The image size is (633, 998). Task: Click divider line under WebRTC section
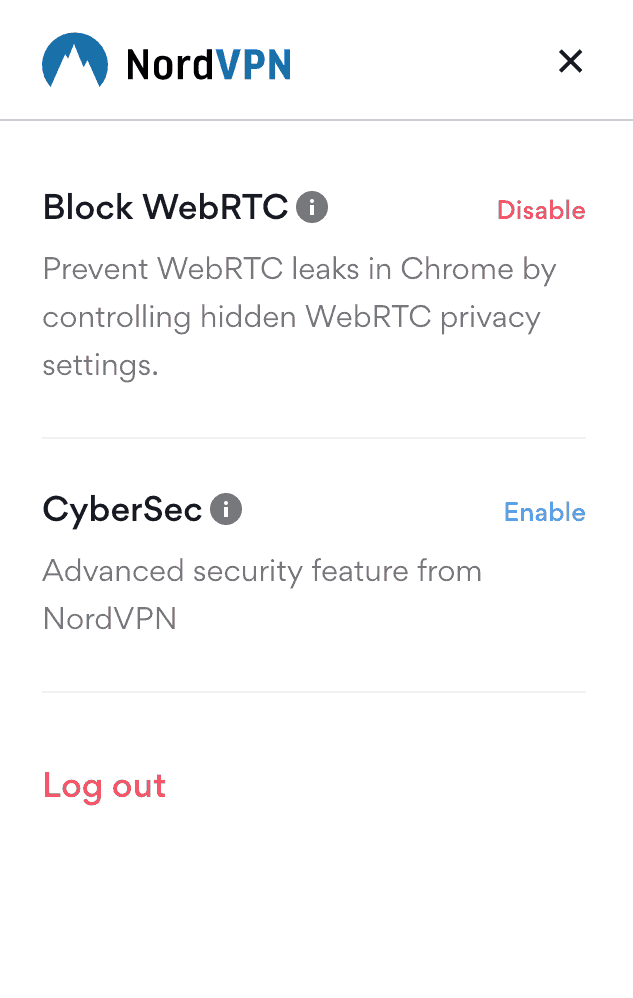(314, 438)
